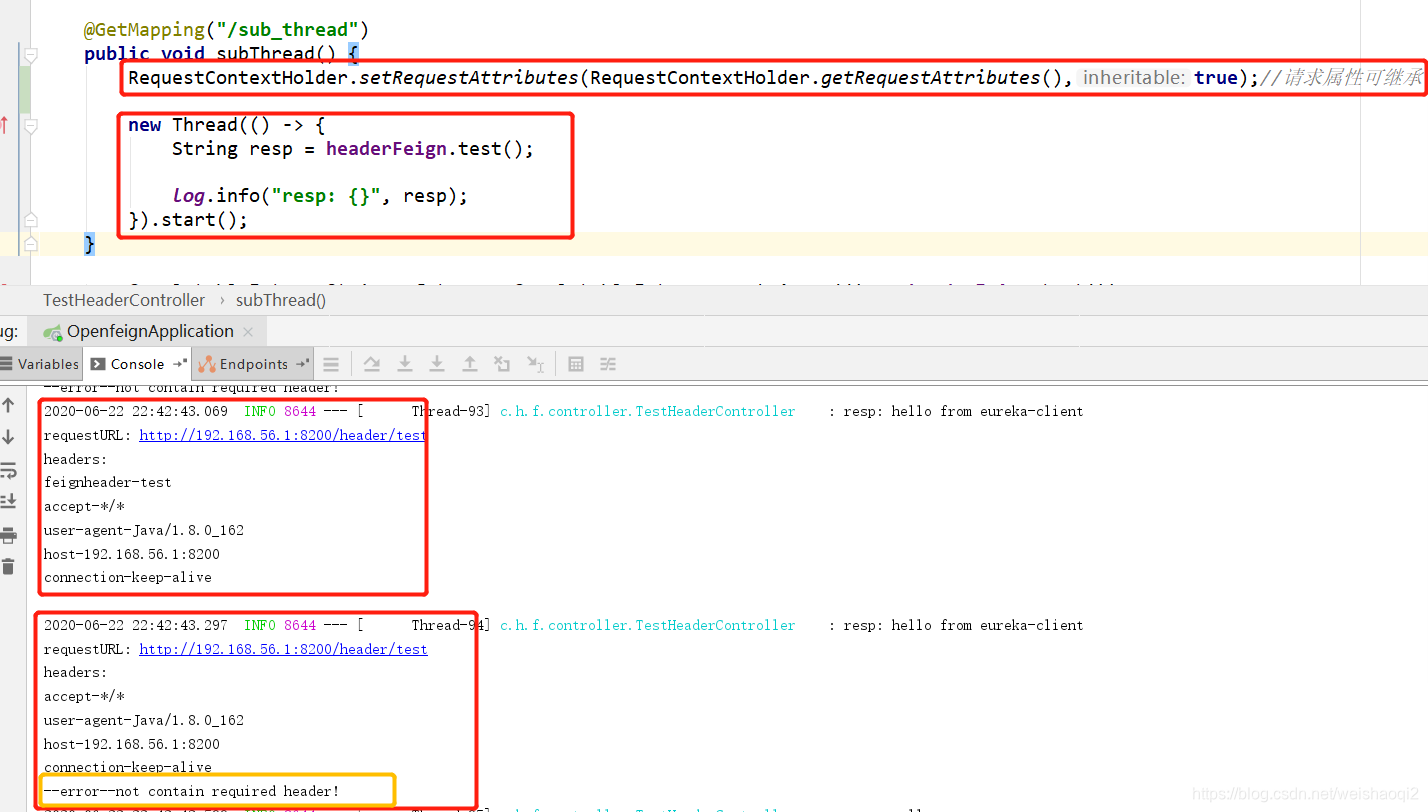Image resolution: width=1428 pixels, height=812 pixels.
Task: Close the OpenfeignApplication debug tab
Action: point(248,332)
